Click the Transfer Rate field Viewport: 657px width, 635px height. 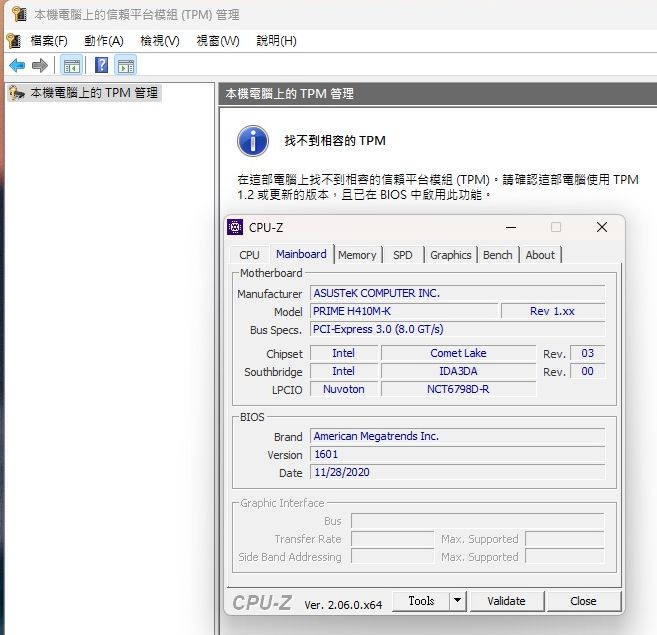tap(393, 539)
